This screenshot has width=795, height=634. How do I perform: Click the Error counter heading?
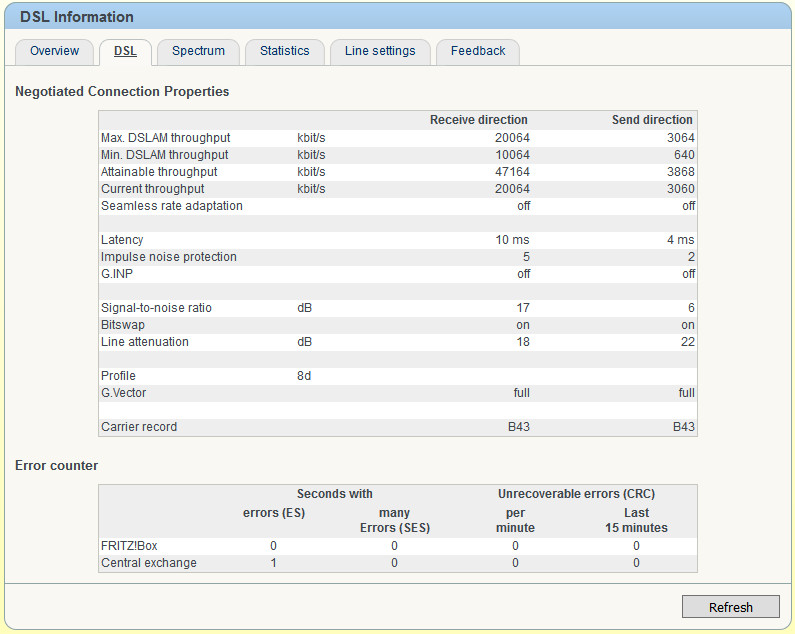pos(56,466)
